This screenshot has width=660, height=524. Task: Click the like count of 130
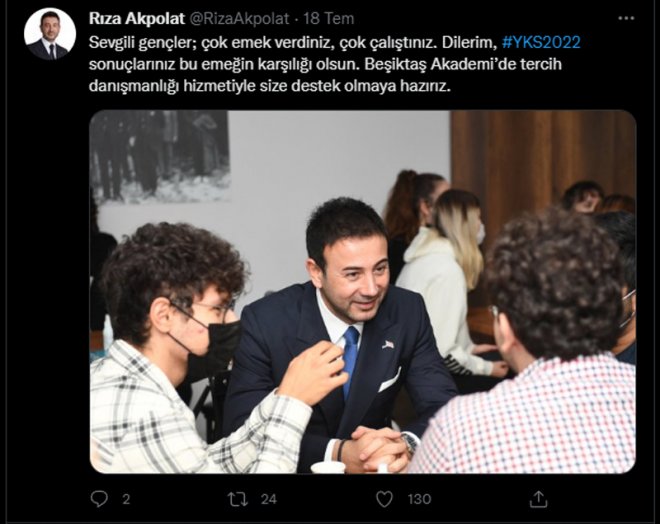point(419,499)
